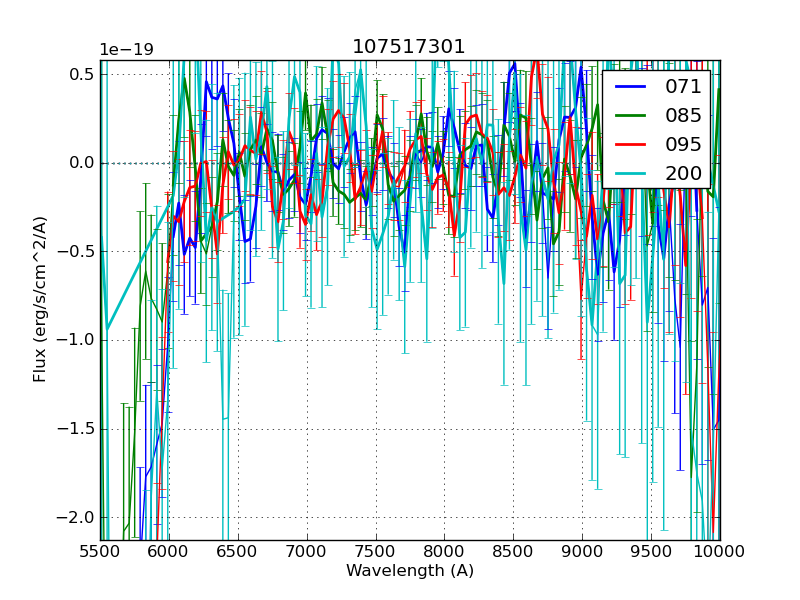Click the 10000 x-axis tick label
Image resolution: width=800 pixels, height=600 pixels.
pos(720,551)
